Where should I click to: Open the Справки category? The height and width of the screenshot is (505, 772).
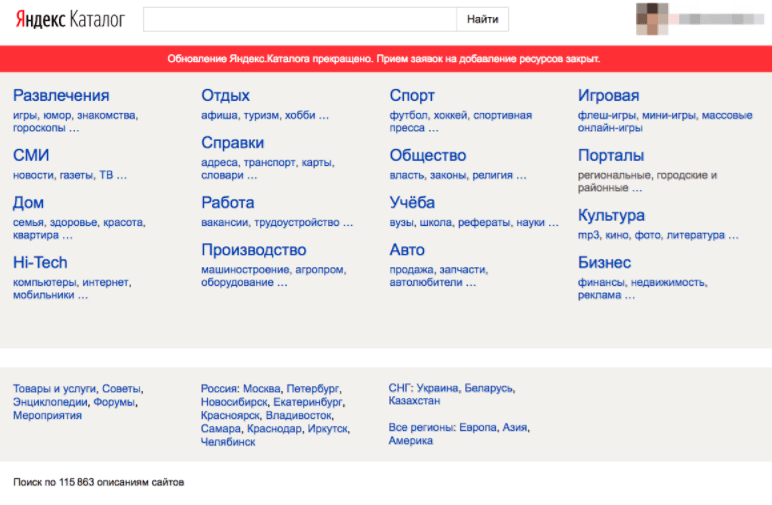(x=232, y=142)
